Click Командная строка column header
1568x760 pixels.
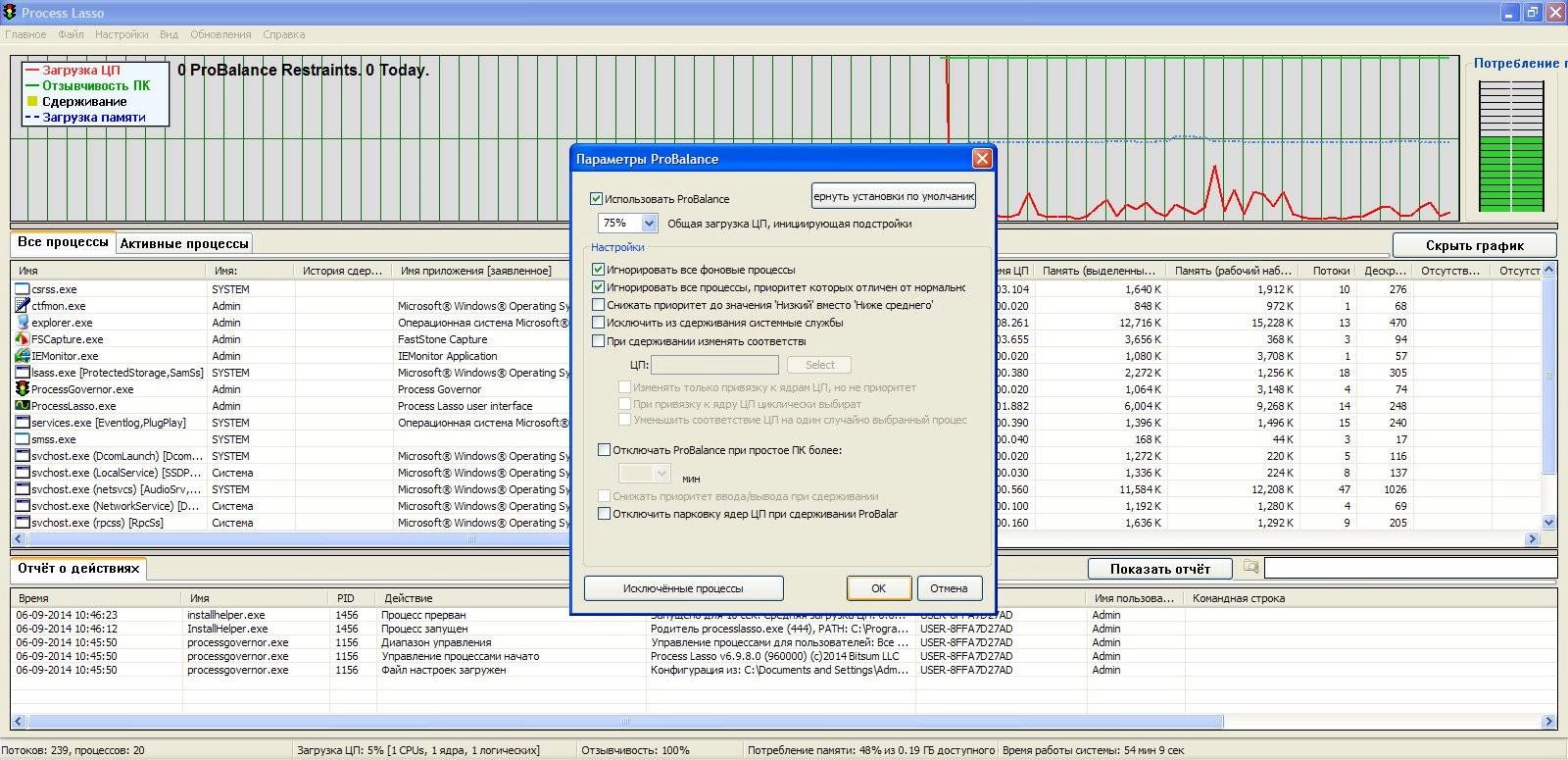click(x=1370, y=597)
